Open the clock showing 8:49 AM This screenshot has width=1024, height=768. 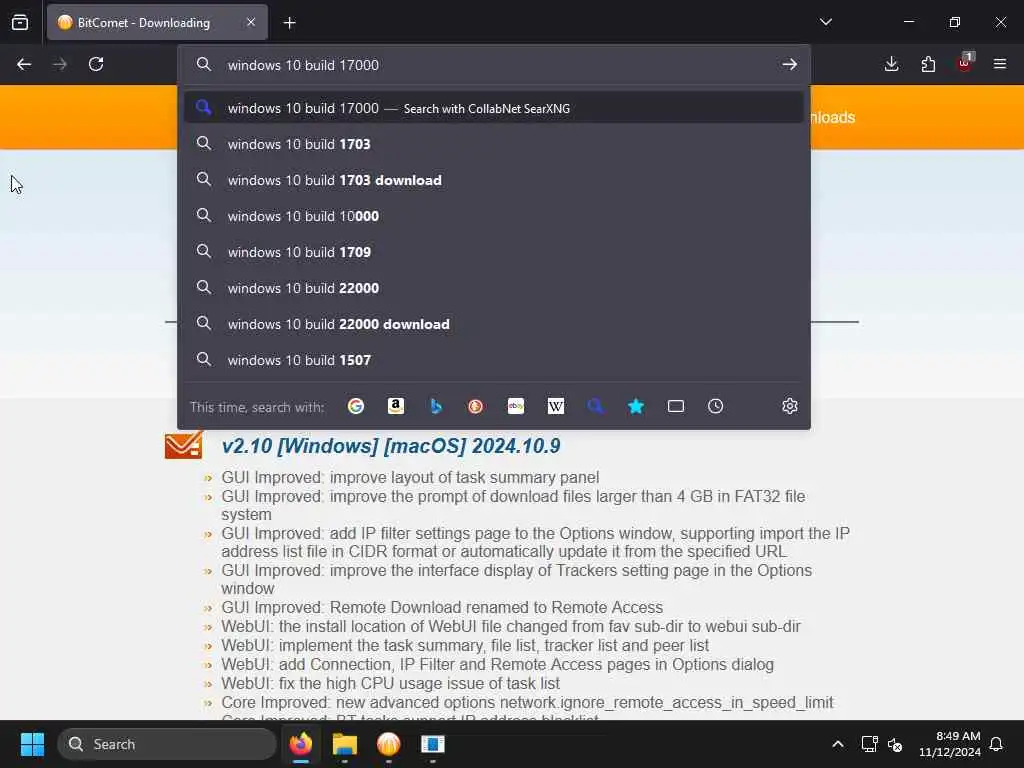tap(950, 744)
